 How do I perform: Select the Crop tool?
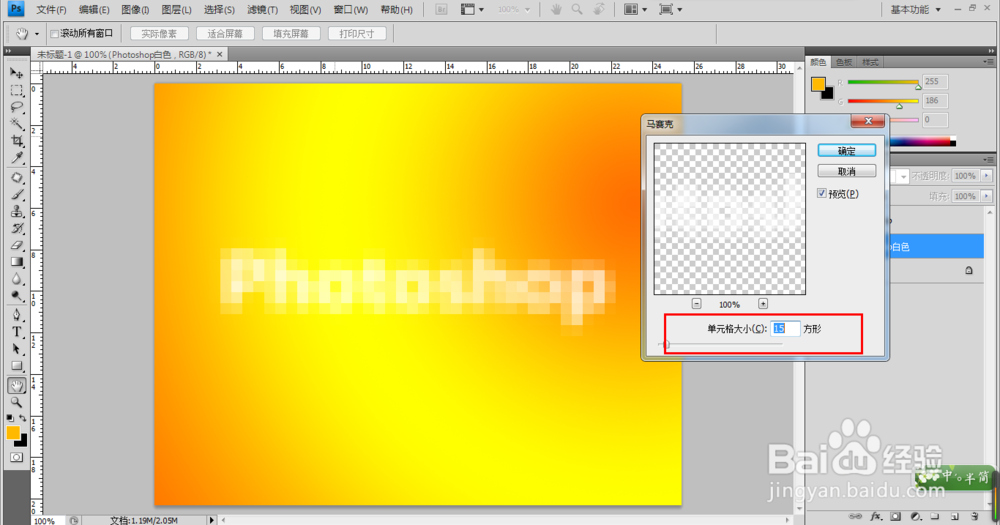[x=17, y=141]
